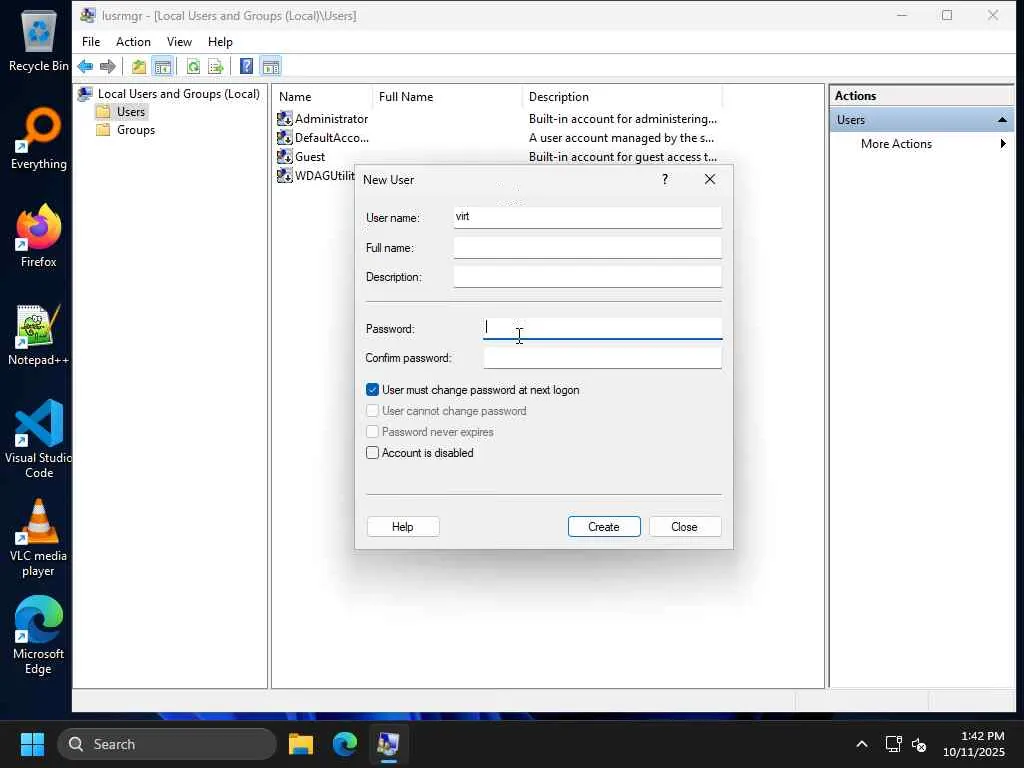Click the Help button in New User dialog

(x=403, y=526)
